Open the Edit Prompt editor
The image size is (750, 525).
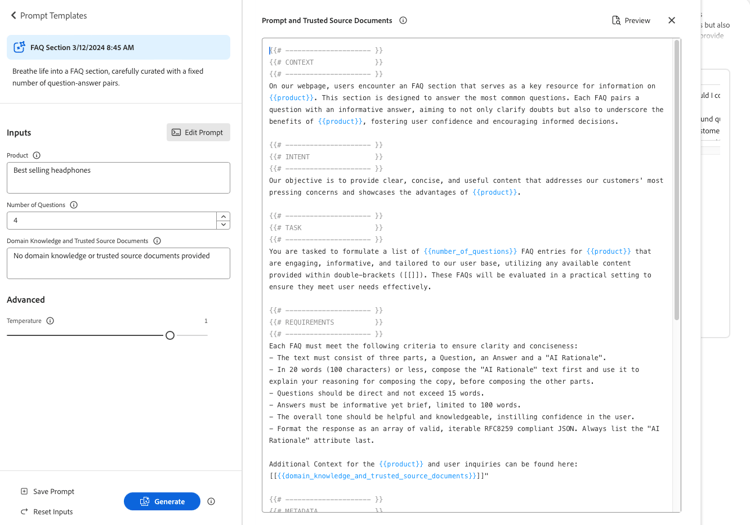click(x=198, y=132)
